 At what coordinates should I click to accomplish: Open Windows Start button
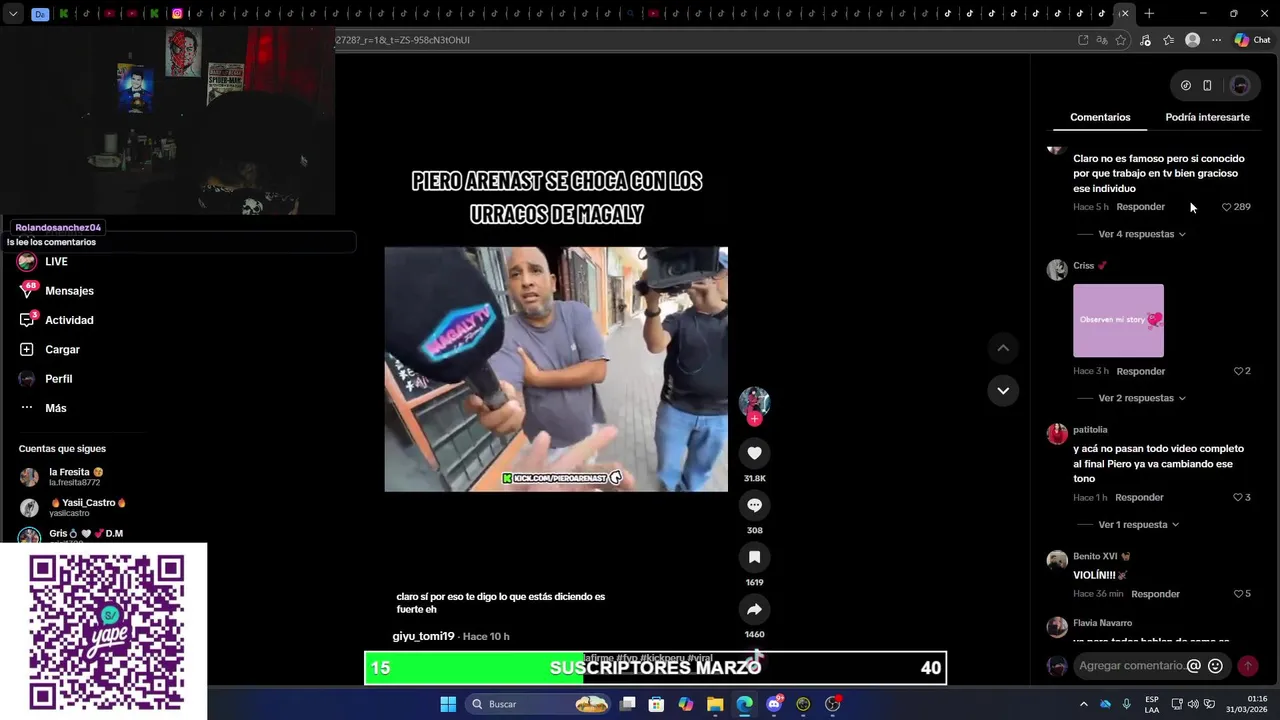[x=448, y=704]
